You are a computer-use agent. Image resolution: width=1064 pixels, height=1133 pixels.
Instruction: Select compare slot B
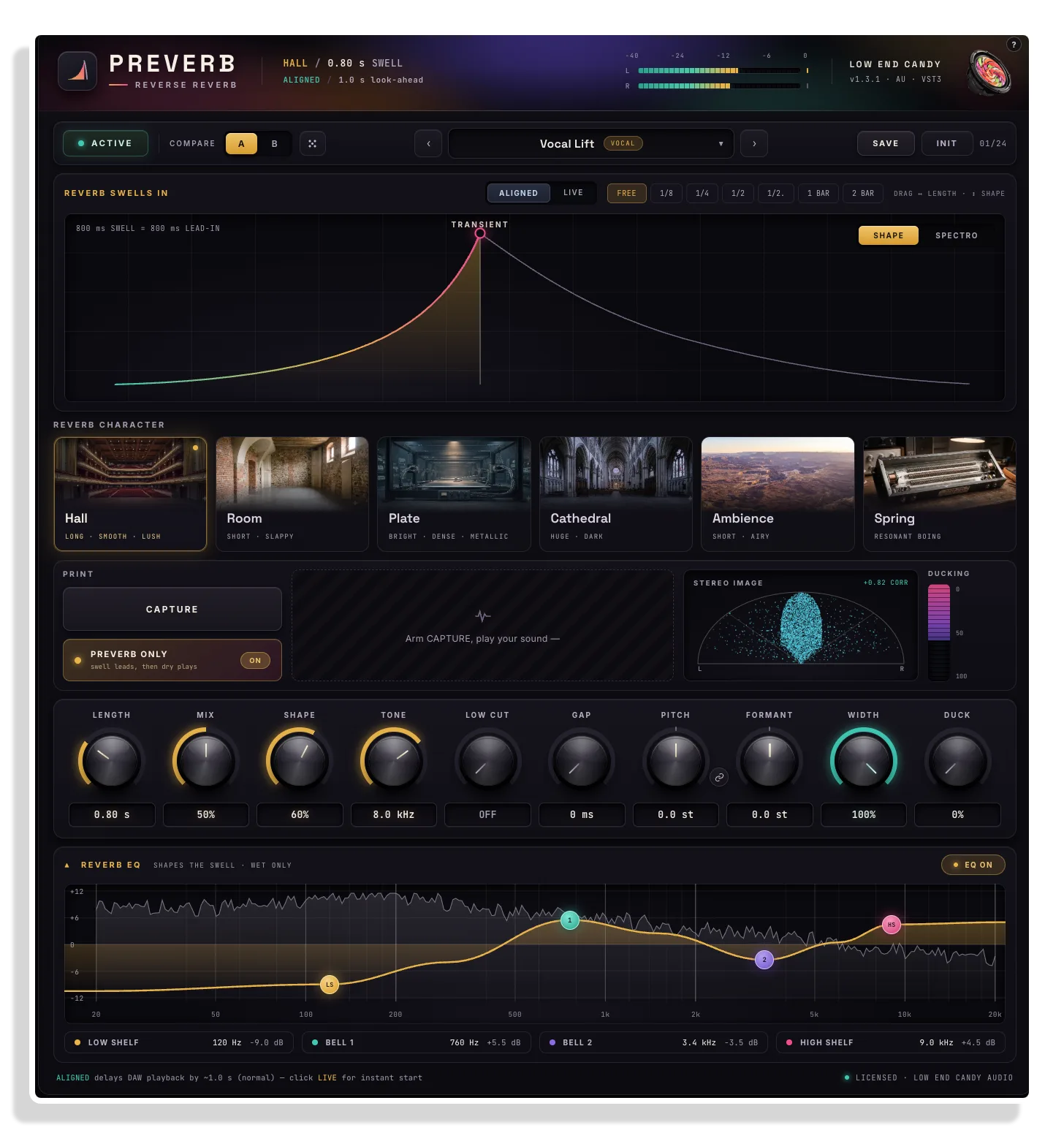click(x=275, y=143)
